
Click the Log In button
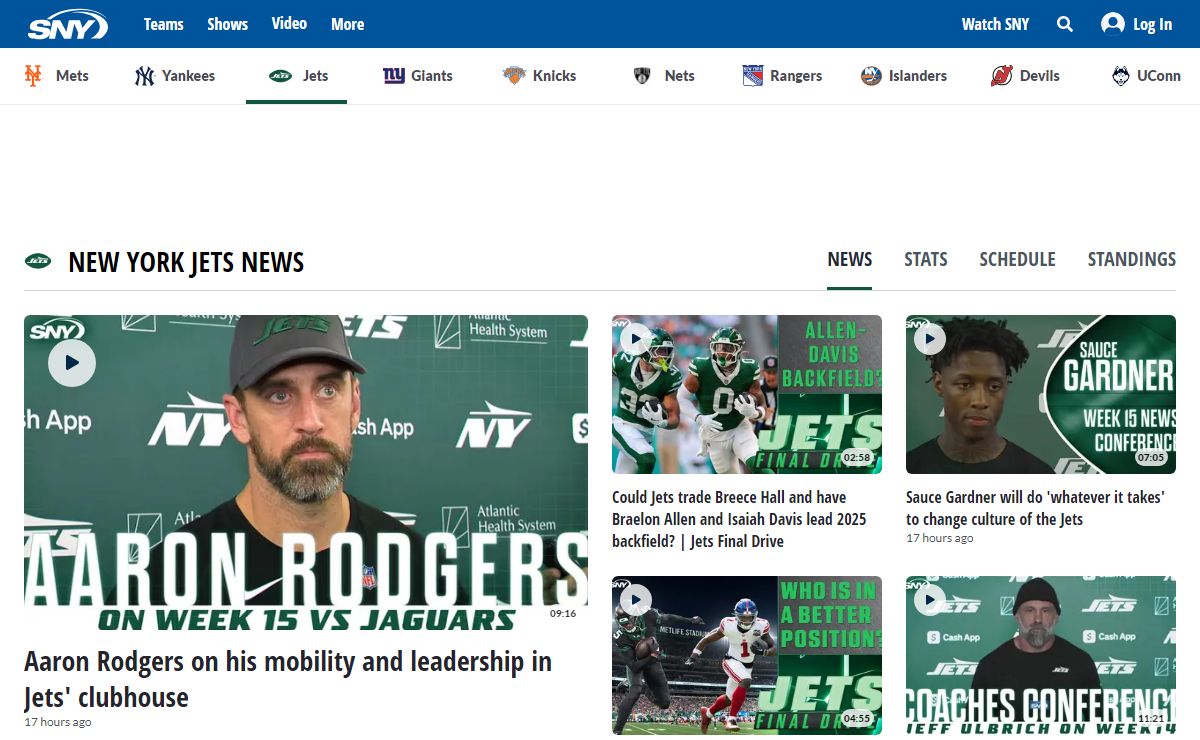pos(1152,24)
